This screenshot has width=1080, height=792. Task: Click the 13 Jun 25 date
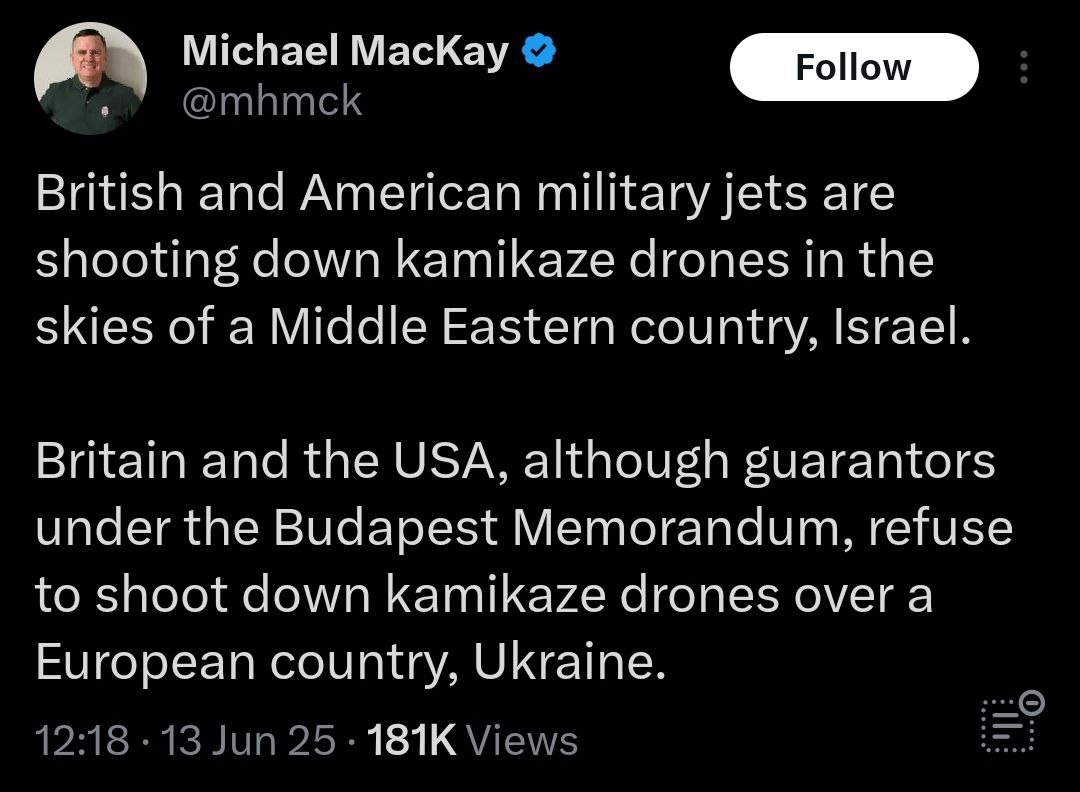point(248,741)
